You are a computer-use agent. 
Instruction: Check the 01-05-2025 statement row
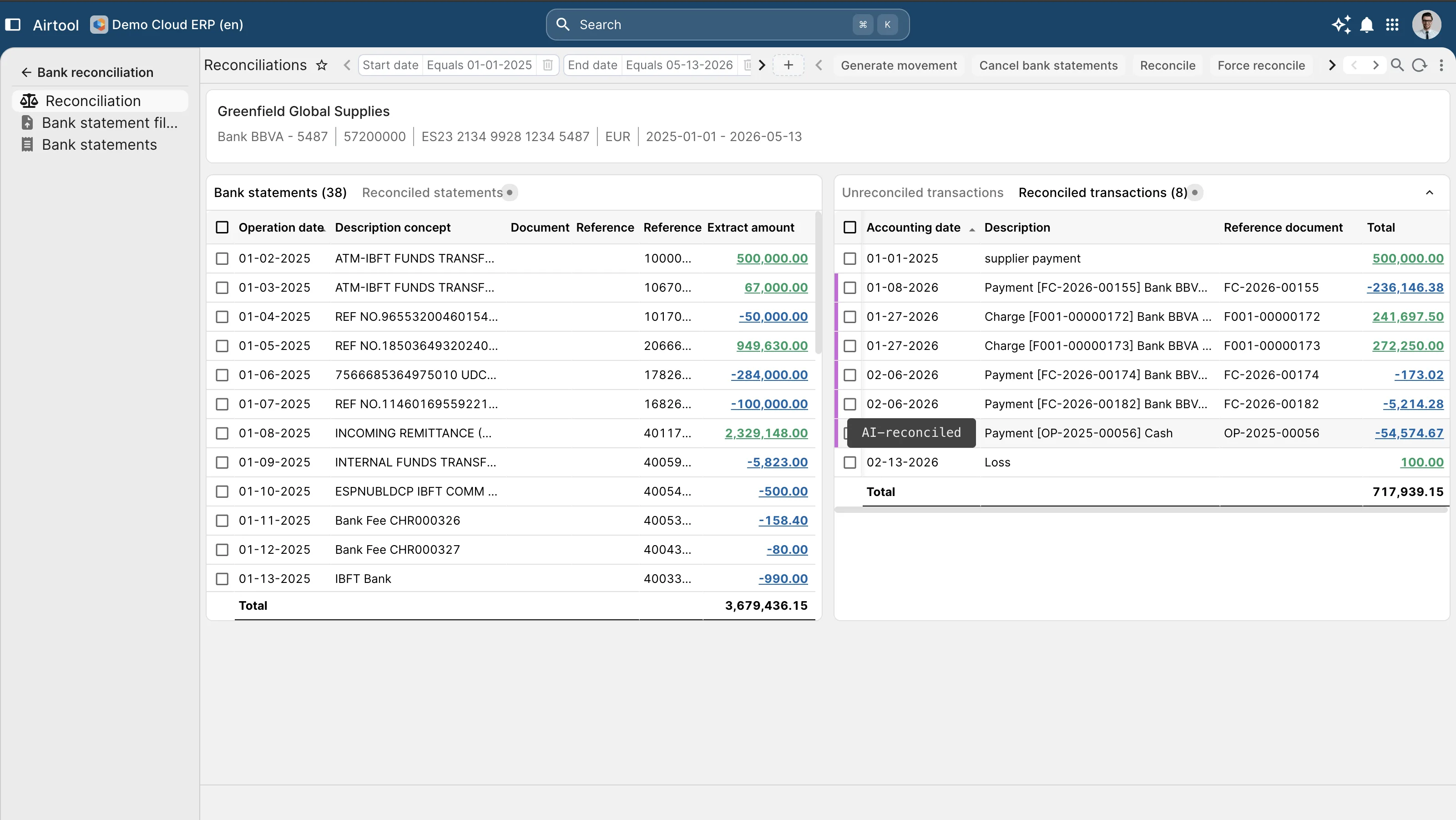(x=222, y=346)
